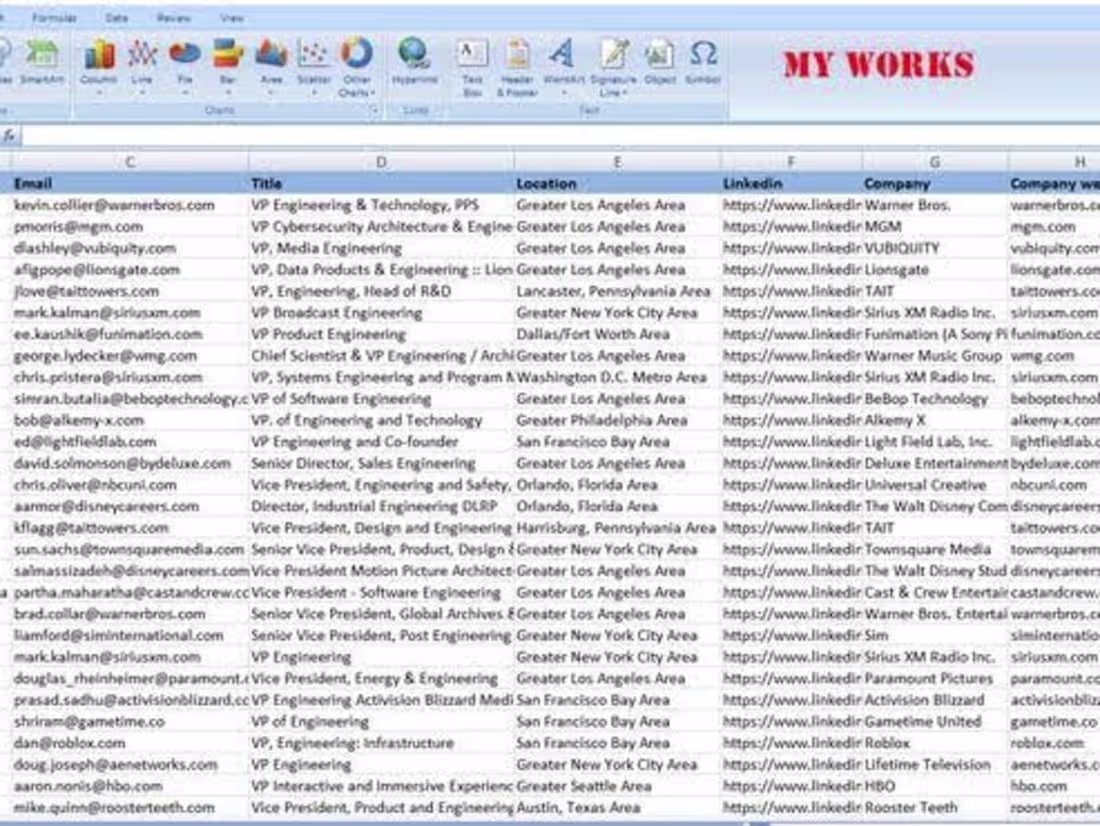
Task: Open Charts group dialog launcher
Action: pos(373,110)
